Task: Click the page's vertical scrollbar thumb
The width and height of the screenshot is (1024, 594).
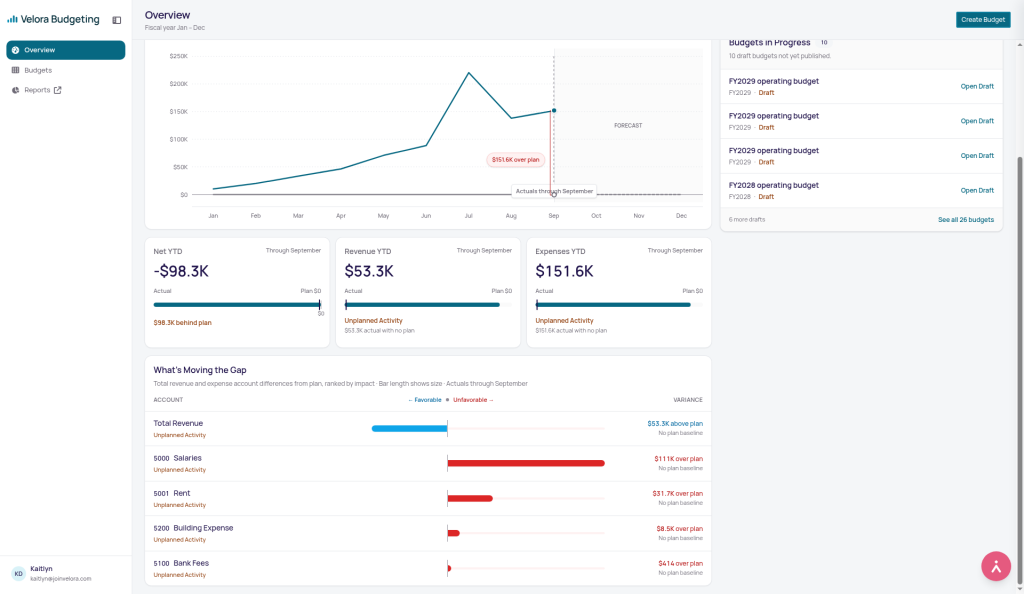Action: (x=1019, y=369)
